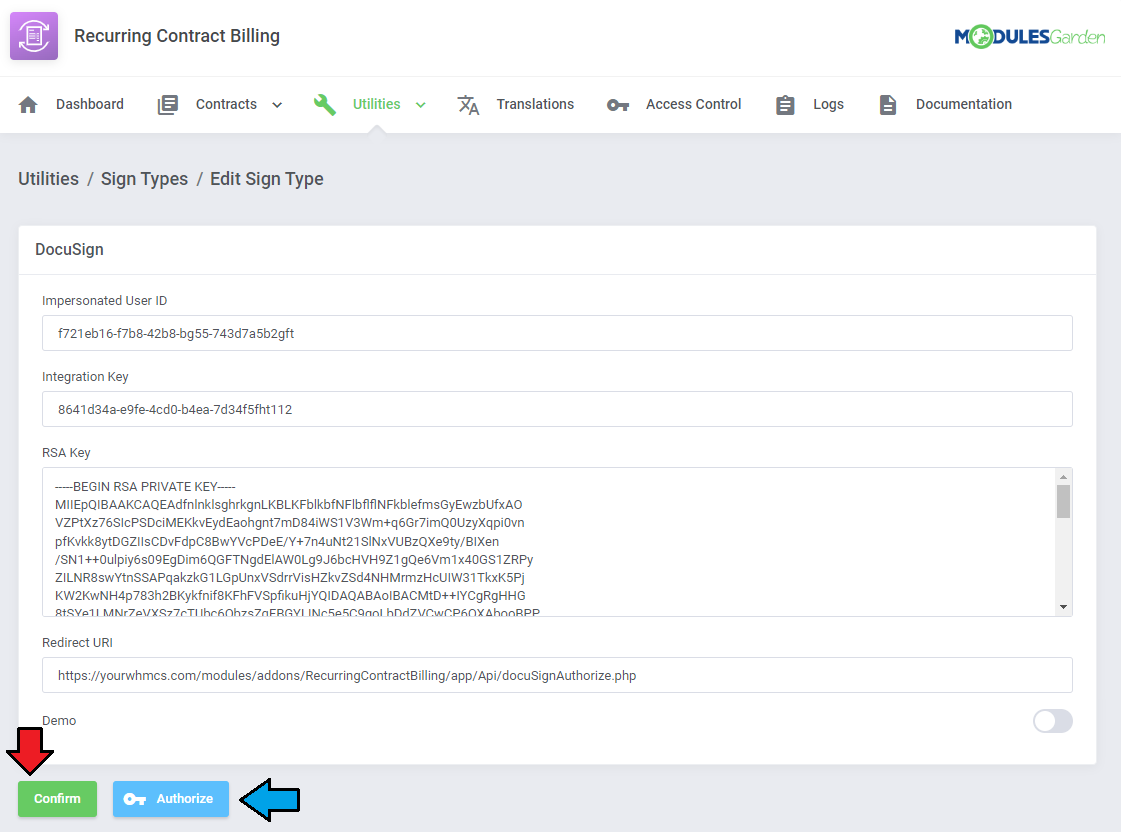Open the Logs page
The height and width of the screenshot is (832, 1121).
click(829, 104)
